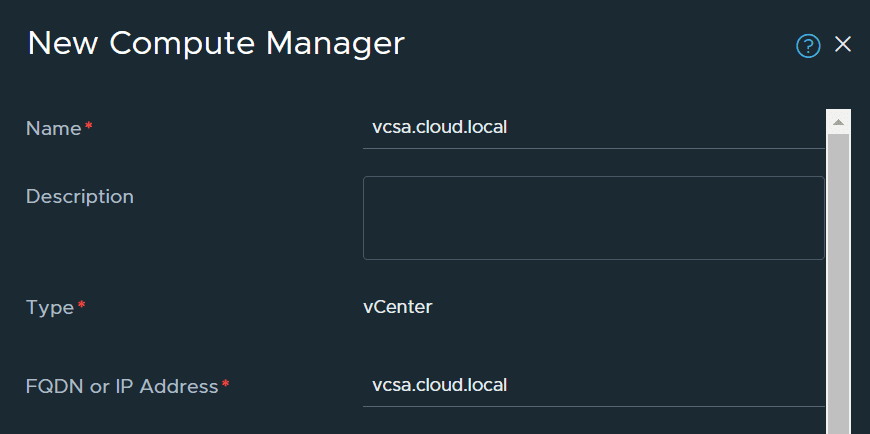The height and width of the screenshot is (434, 870).
Task: Open the help icon for New Compute Manager
Action: pos(808,46)
